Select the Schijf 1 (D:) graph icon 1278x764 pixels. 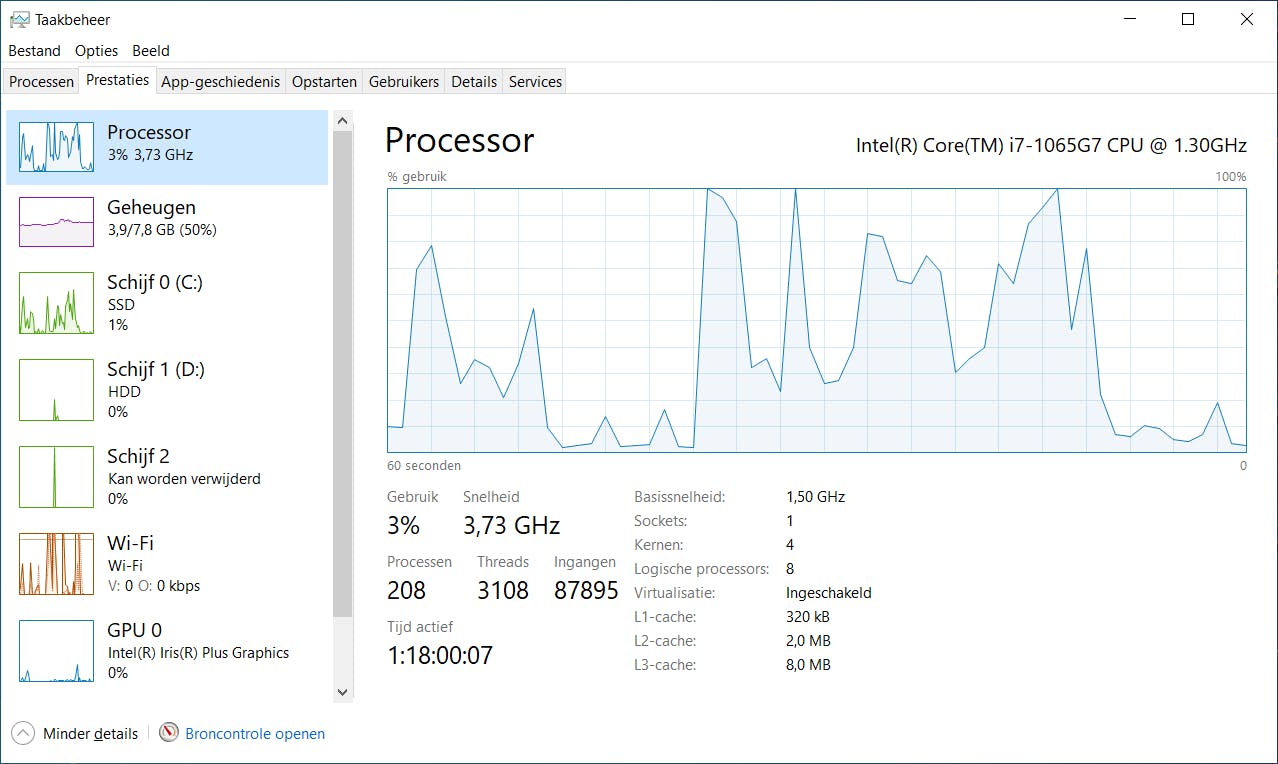(56, 390)
